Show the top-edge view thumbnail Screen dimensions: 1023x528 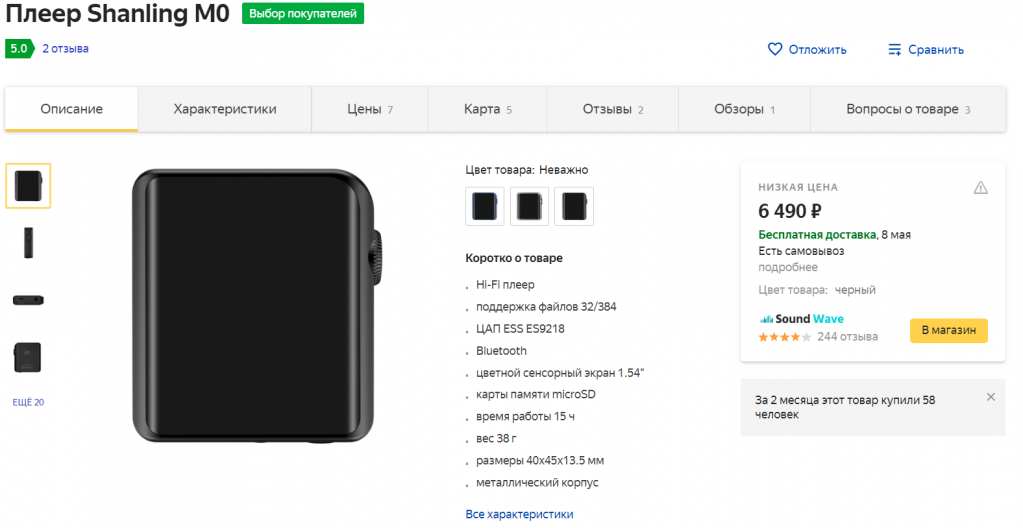[28, 300]
